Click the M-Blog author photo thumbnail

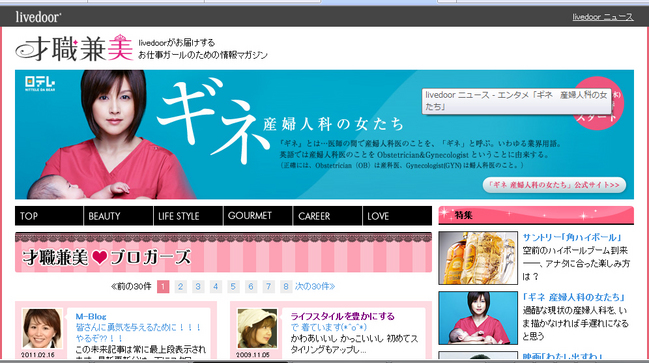[42, 329]
